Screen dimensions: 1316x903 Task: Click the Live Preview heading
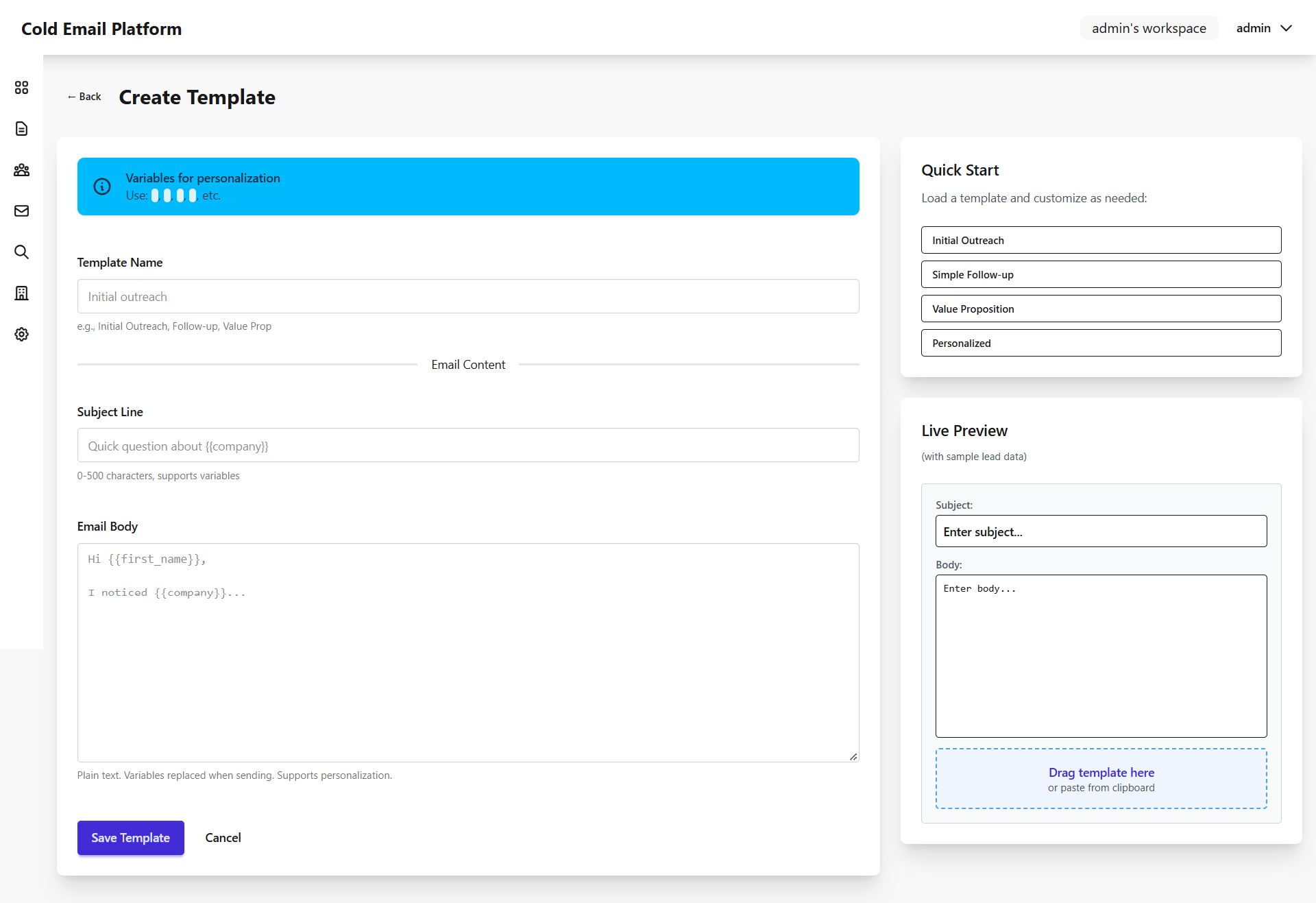pos(964,431)
